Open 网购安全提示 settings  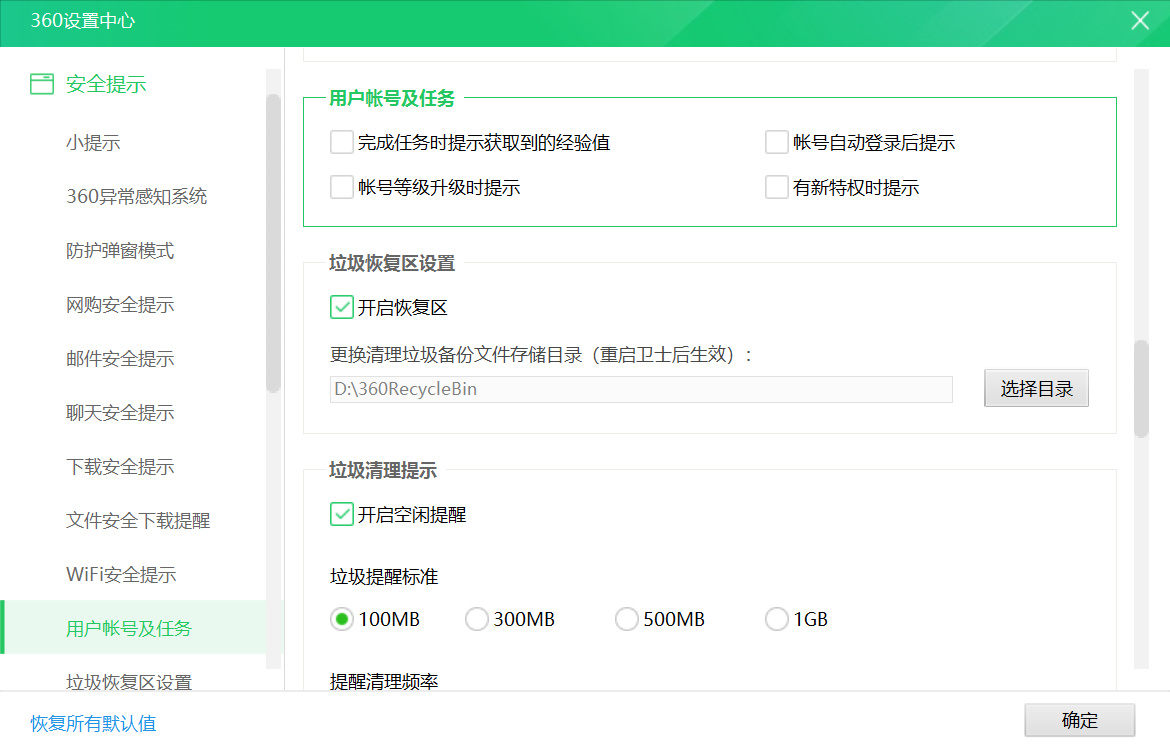point(120,304)
